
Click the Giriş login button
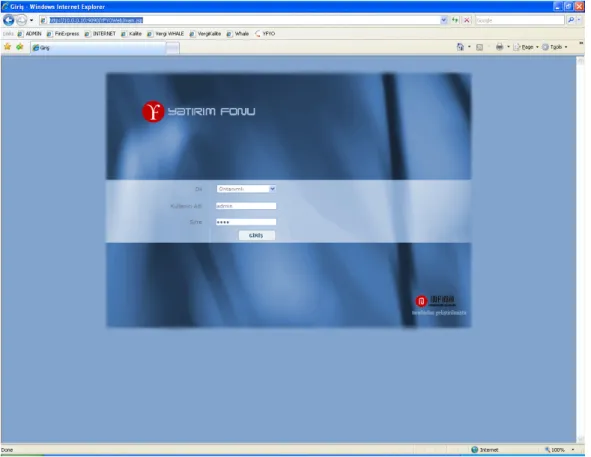pyautogui.click(x=257, y=235)
